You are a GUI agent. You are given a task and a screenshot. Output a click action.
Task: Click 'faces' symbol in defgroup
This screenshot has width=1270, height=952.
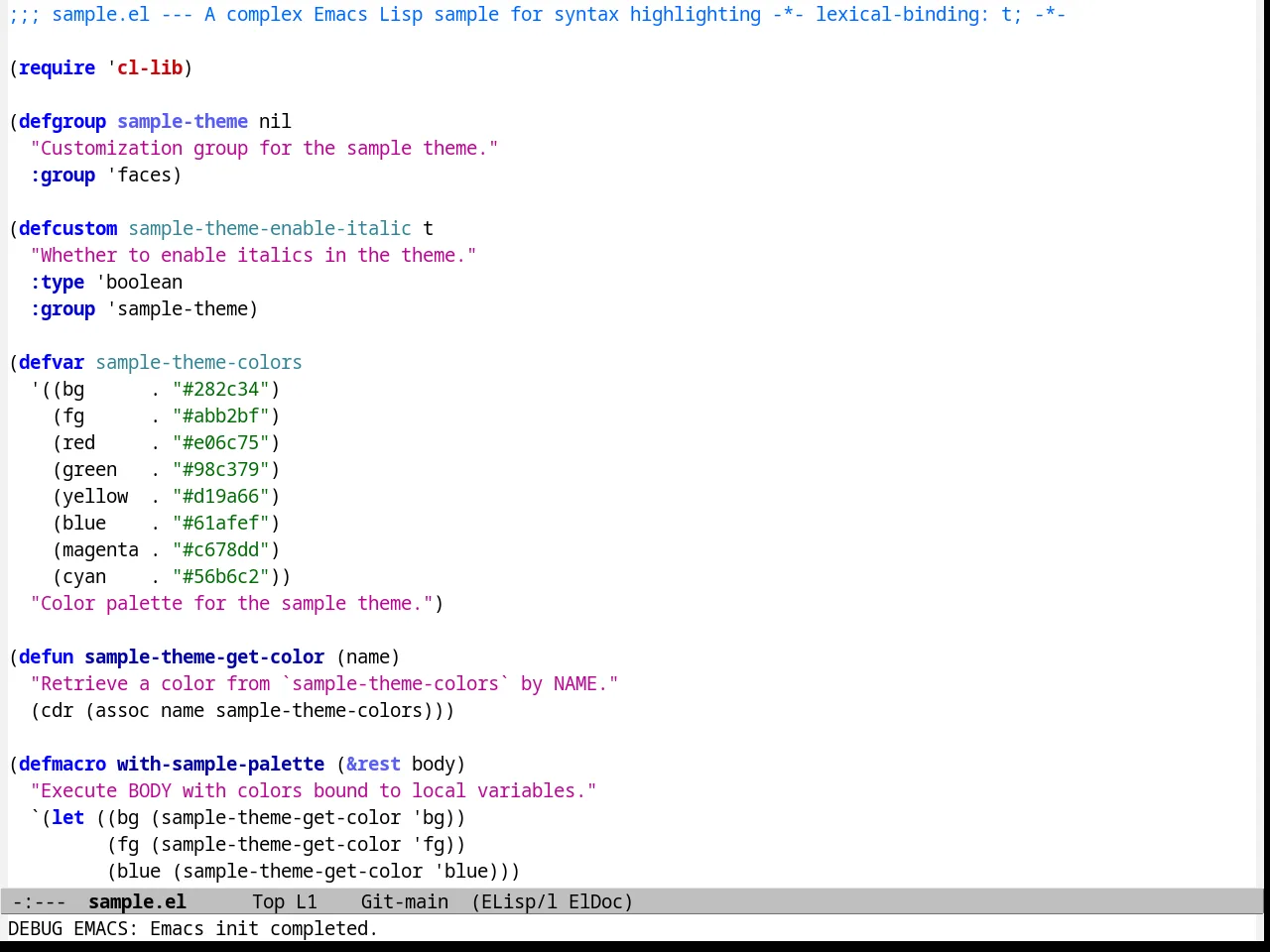coord(145,175)
